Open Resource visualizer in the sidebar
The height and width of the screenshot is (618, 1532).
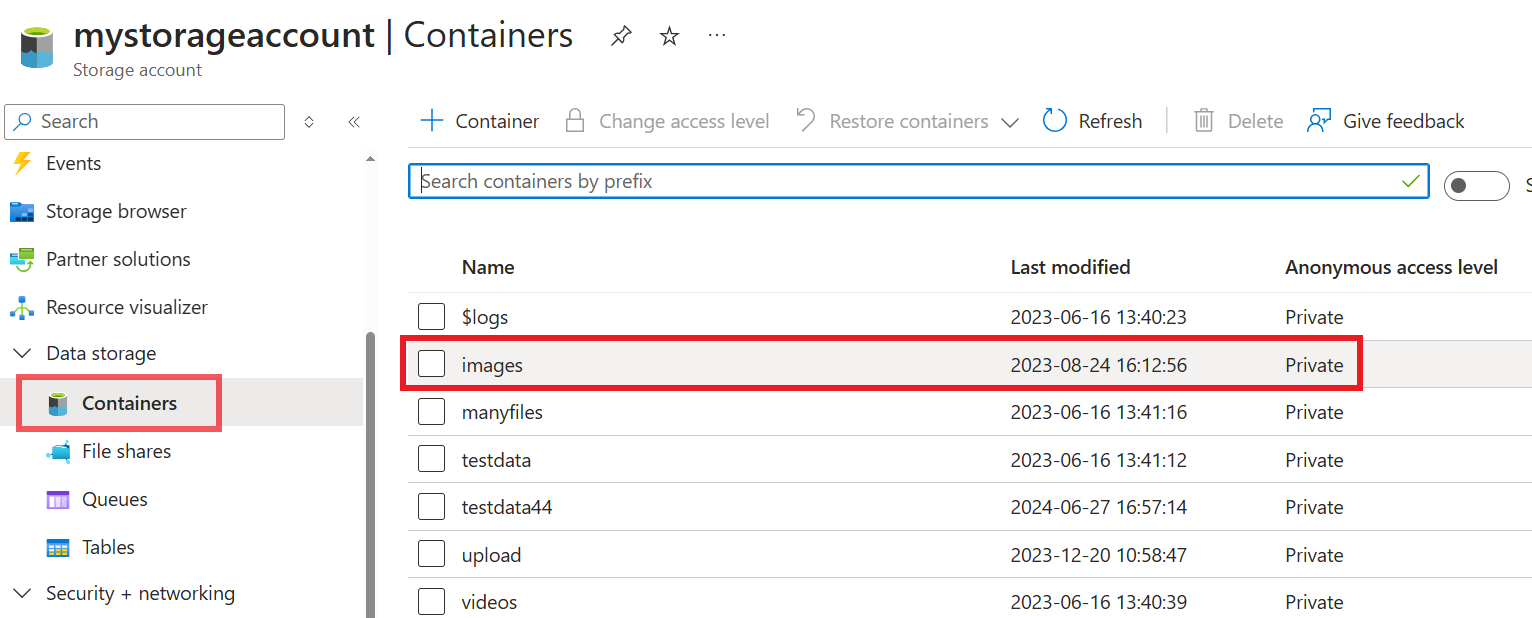point(127,307)
